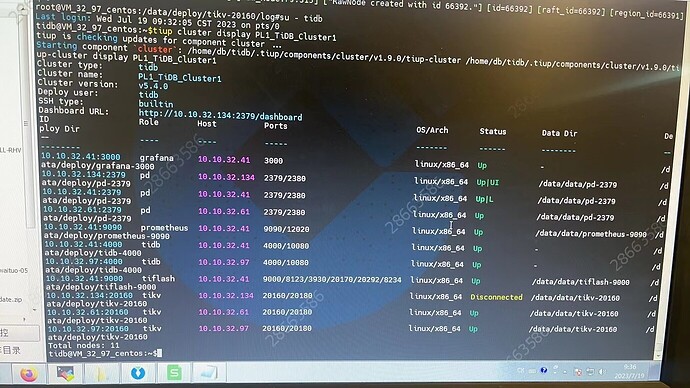
Task: Expand the hidden tray icons arrow
Action: pos(565,371)
